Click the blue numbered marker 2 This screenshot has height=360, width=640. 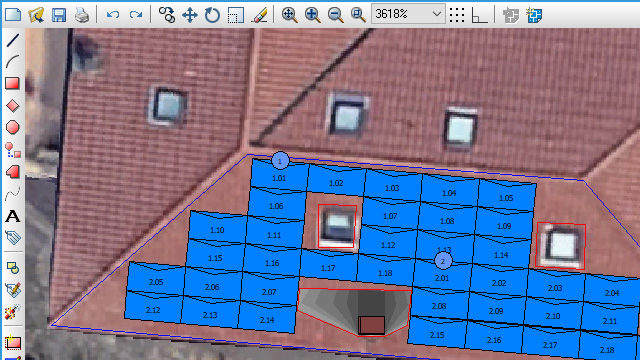tap(443, 261)
